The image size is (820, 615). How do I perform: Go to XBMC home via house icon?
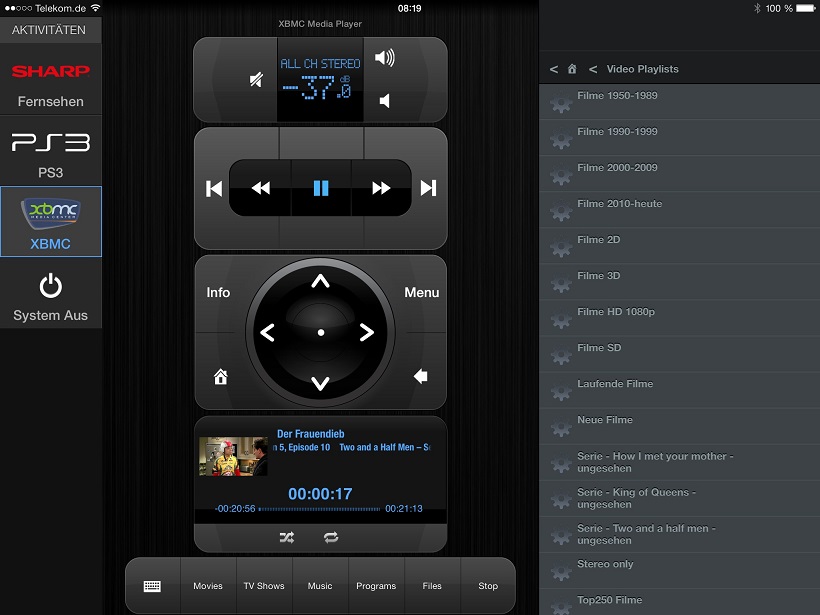point(221,377)
